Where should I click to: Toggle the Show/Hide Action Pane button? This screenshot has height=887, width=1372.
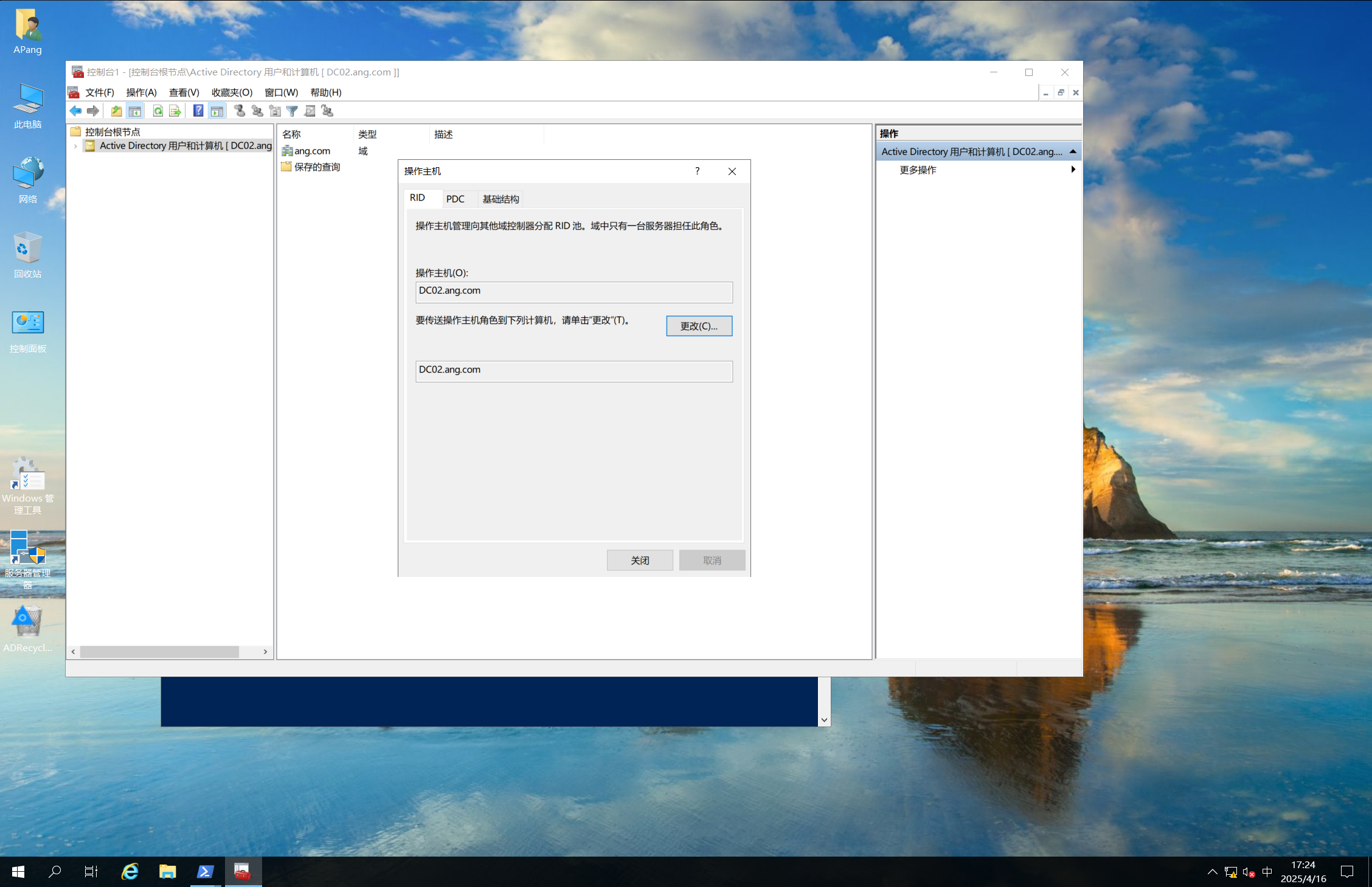point(217,111)
